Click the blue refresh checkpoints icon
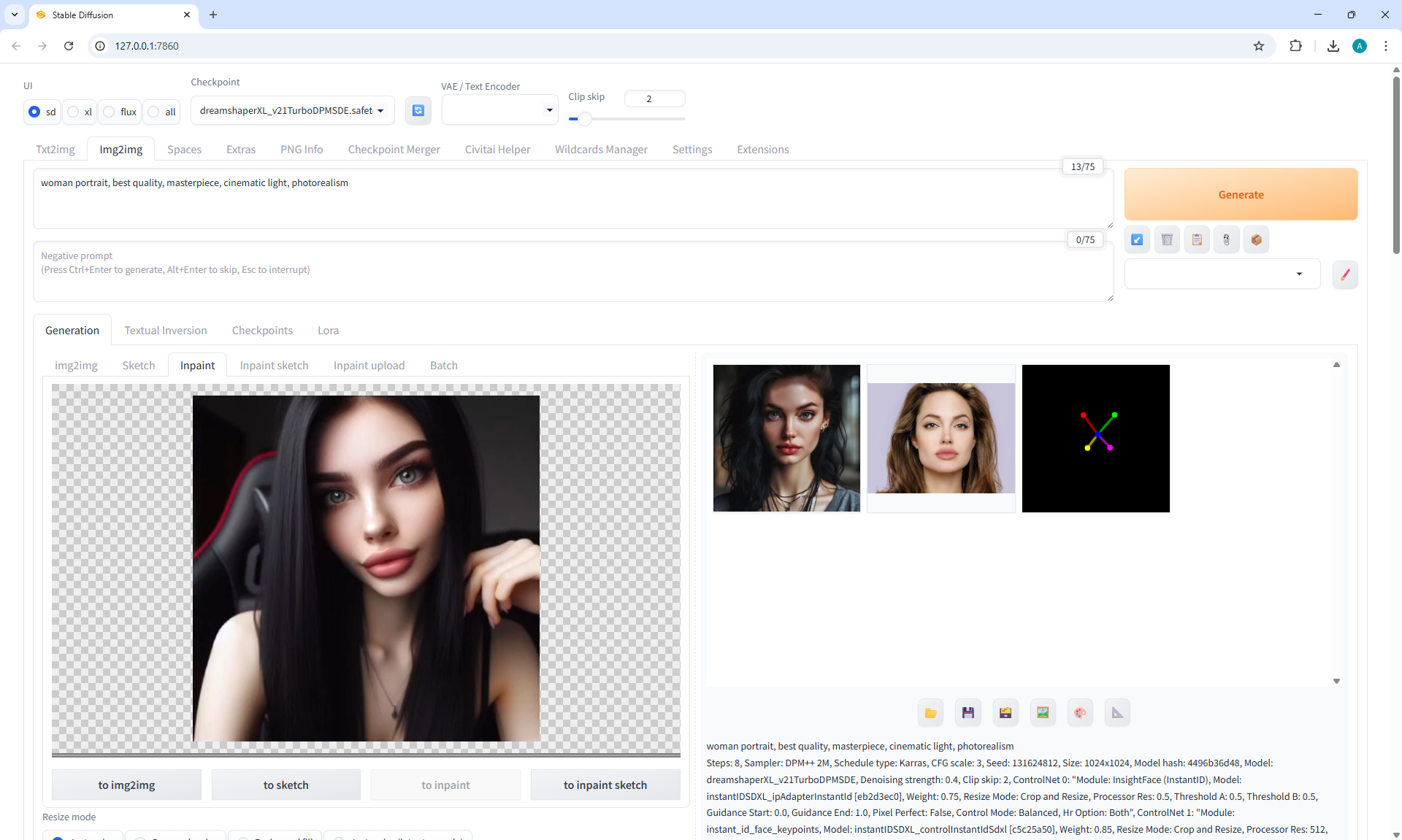This screenshot has width=1402, height=840. point(418,110)
